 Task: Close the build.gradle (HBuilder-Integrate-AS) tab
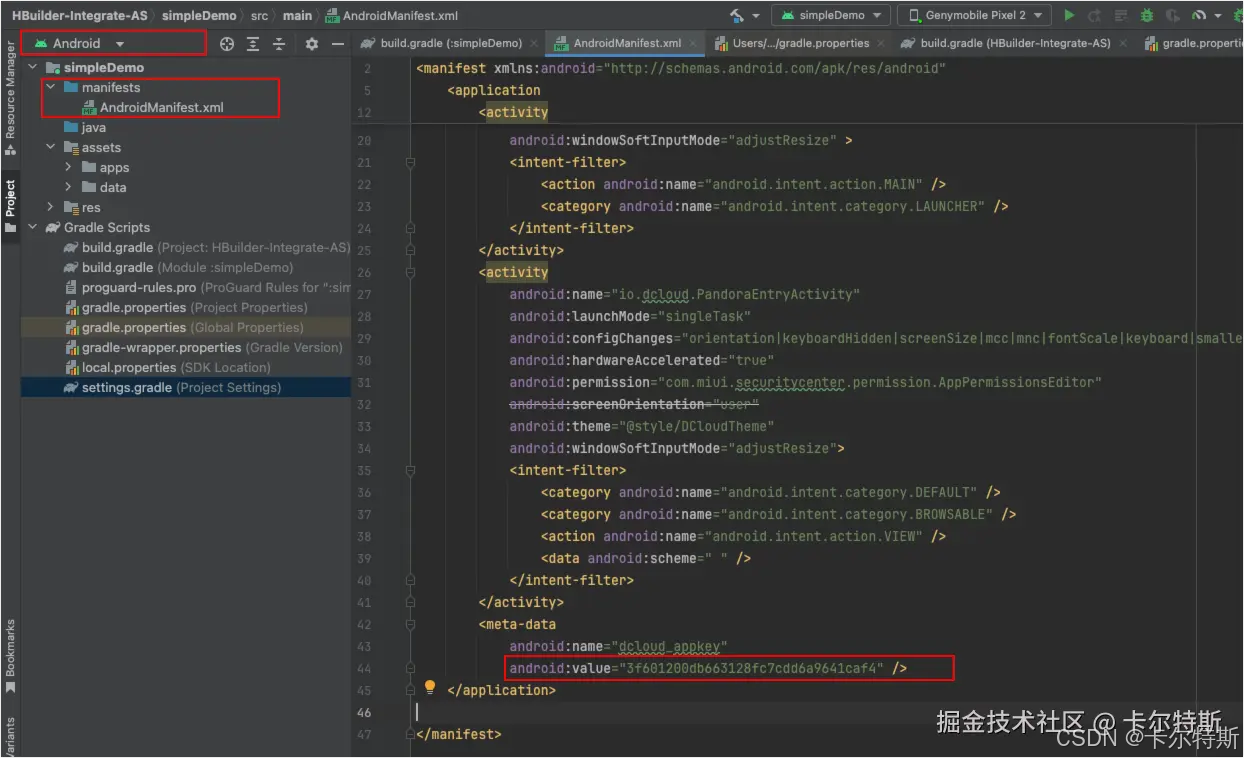click(x=1123, y=44)
